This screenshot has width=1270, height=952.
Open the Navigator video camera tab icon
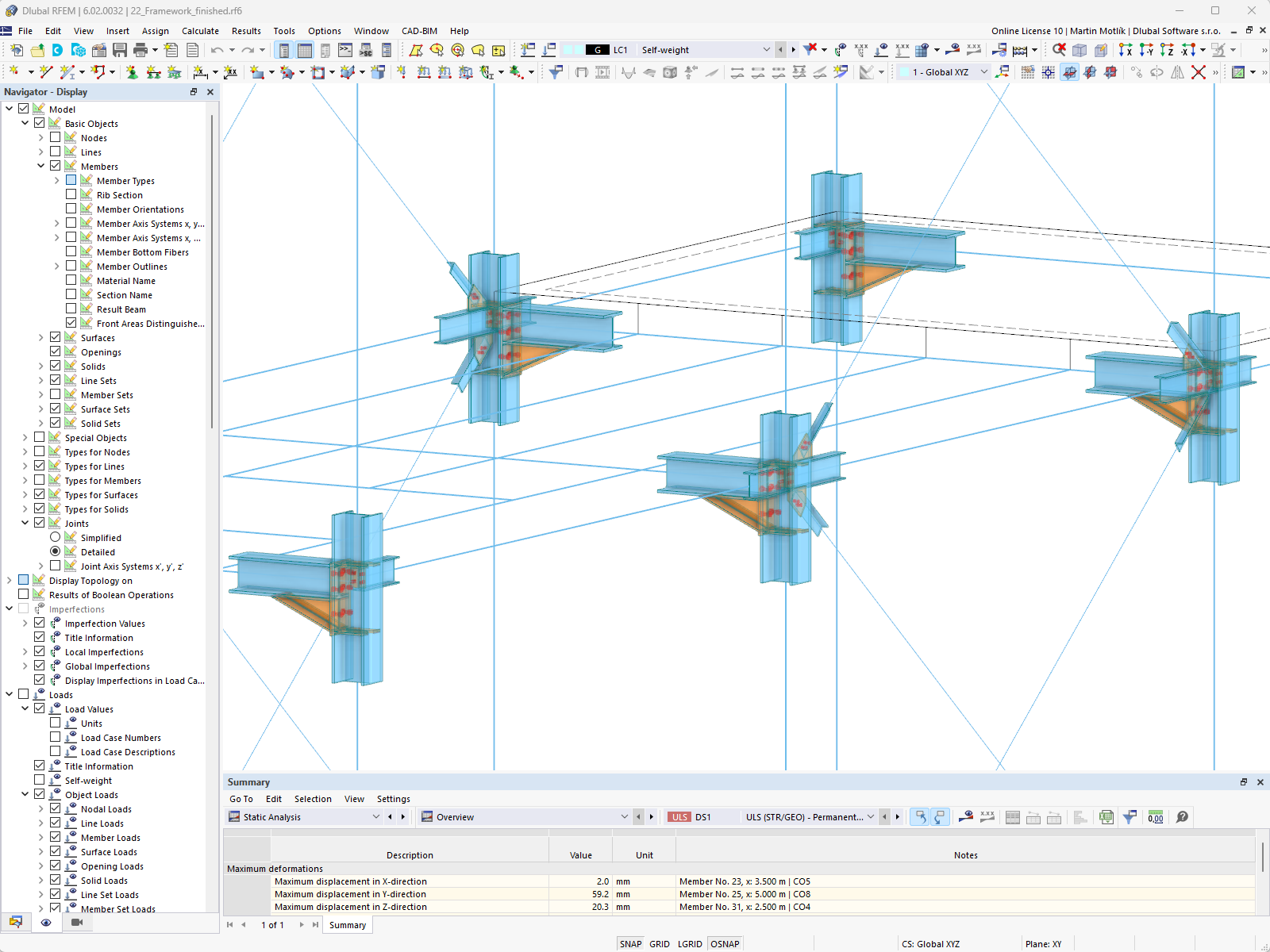point(77,923)
